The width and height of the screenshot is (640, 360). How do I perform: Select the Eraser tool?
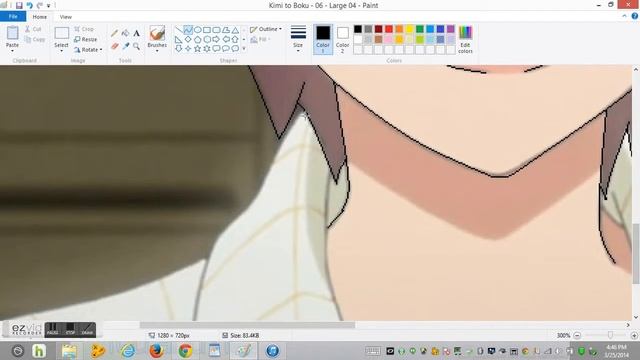[x=115, y=46]
